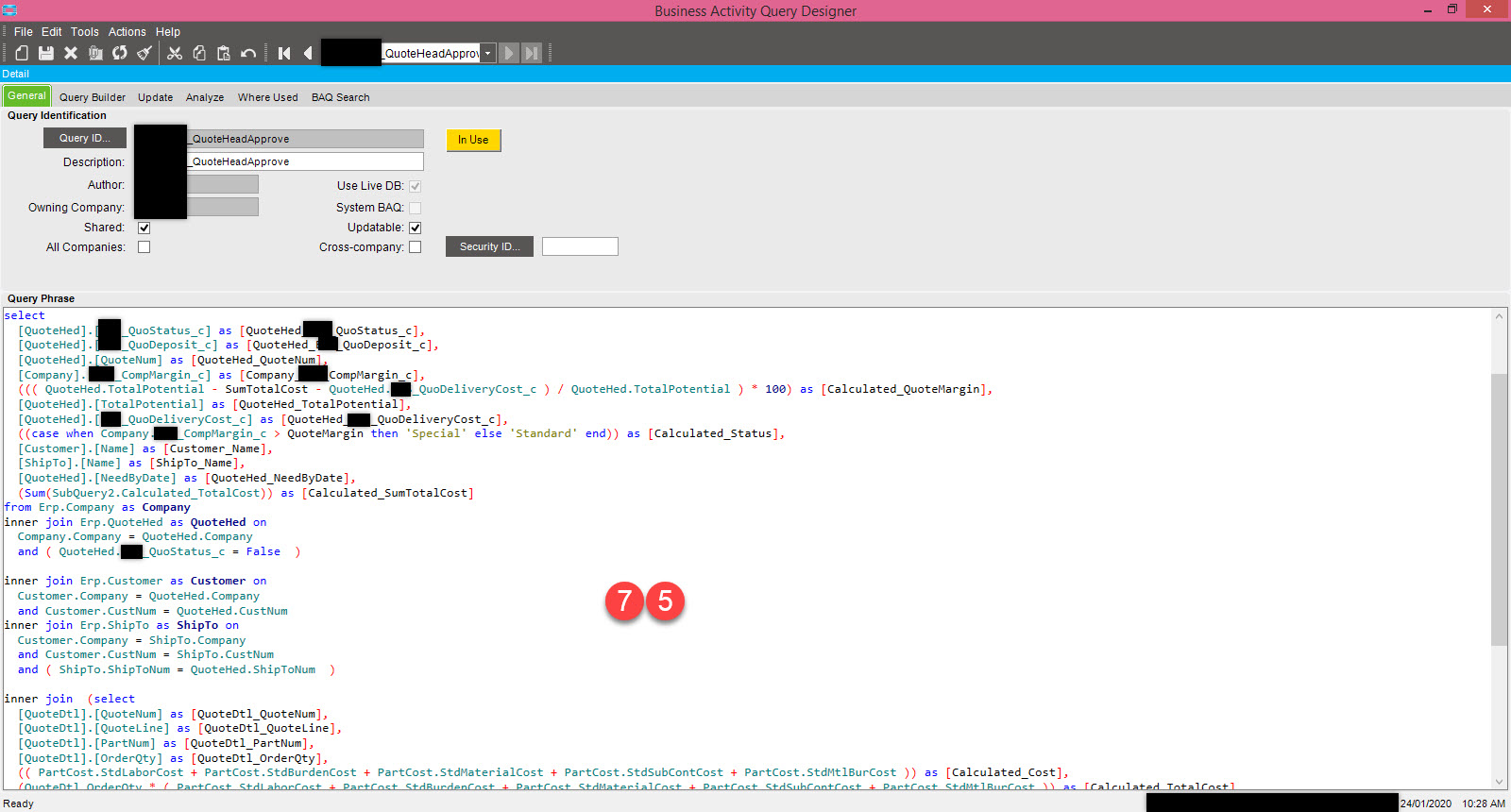Enable the All Companies checkbox
This screenshot has width=1511, height=812.
click(144, 247)
